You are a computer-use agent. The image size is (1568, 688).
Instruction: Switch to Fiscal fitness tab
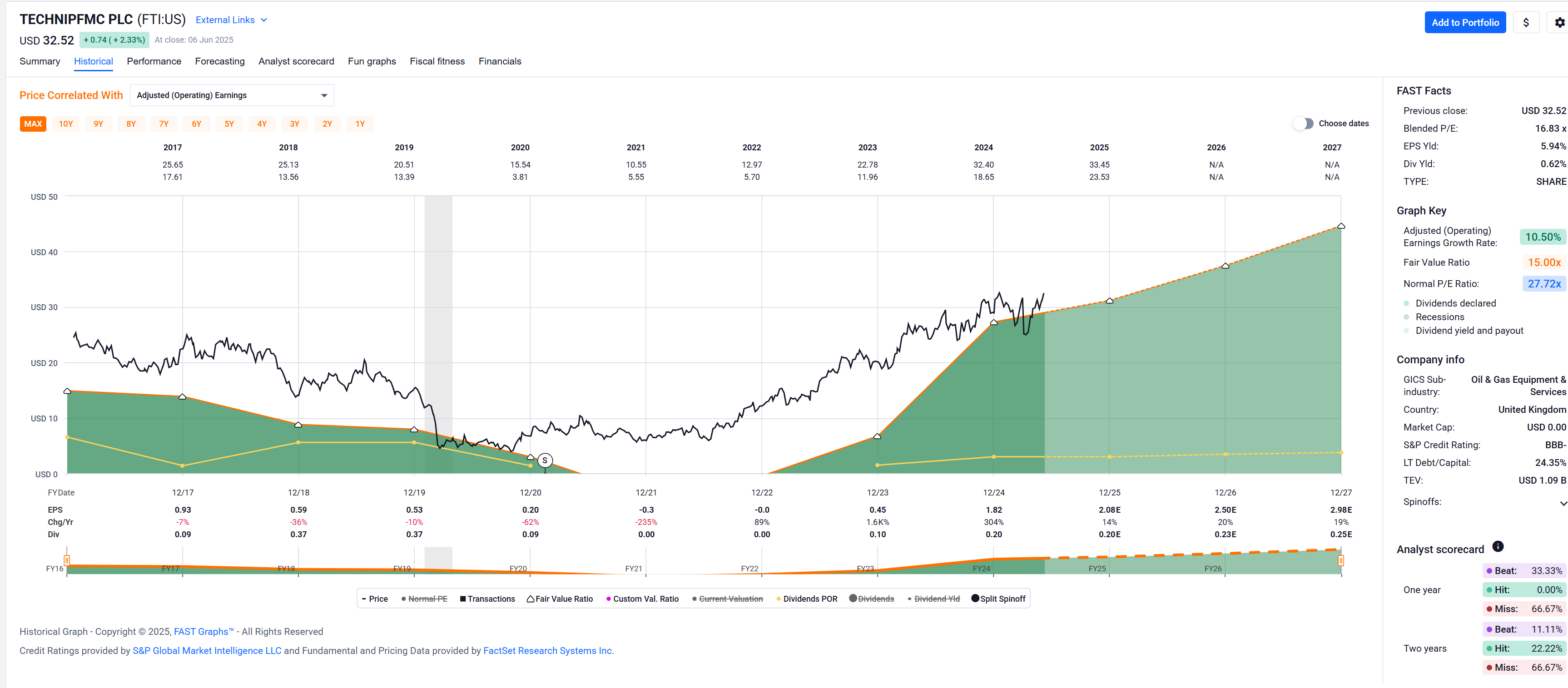pos(437,61)
